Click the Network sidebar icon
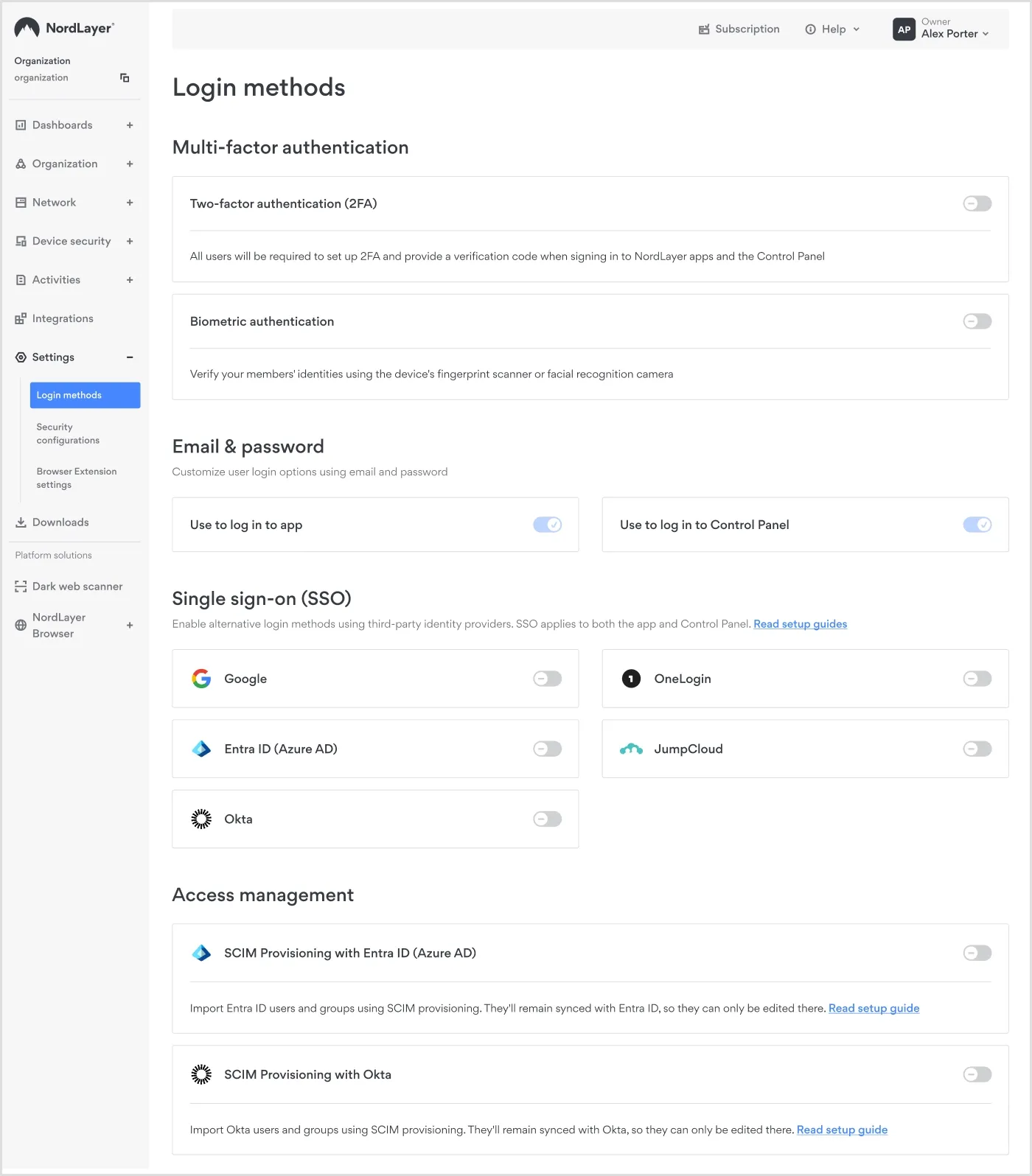This screenshot has width=1032, height=1176. click(x=21, y=203)
